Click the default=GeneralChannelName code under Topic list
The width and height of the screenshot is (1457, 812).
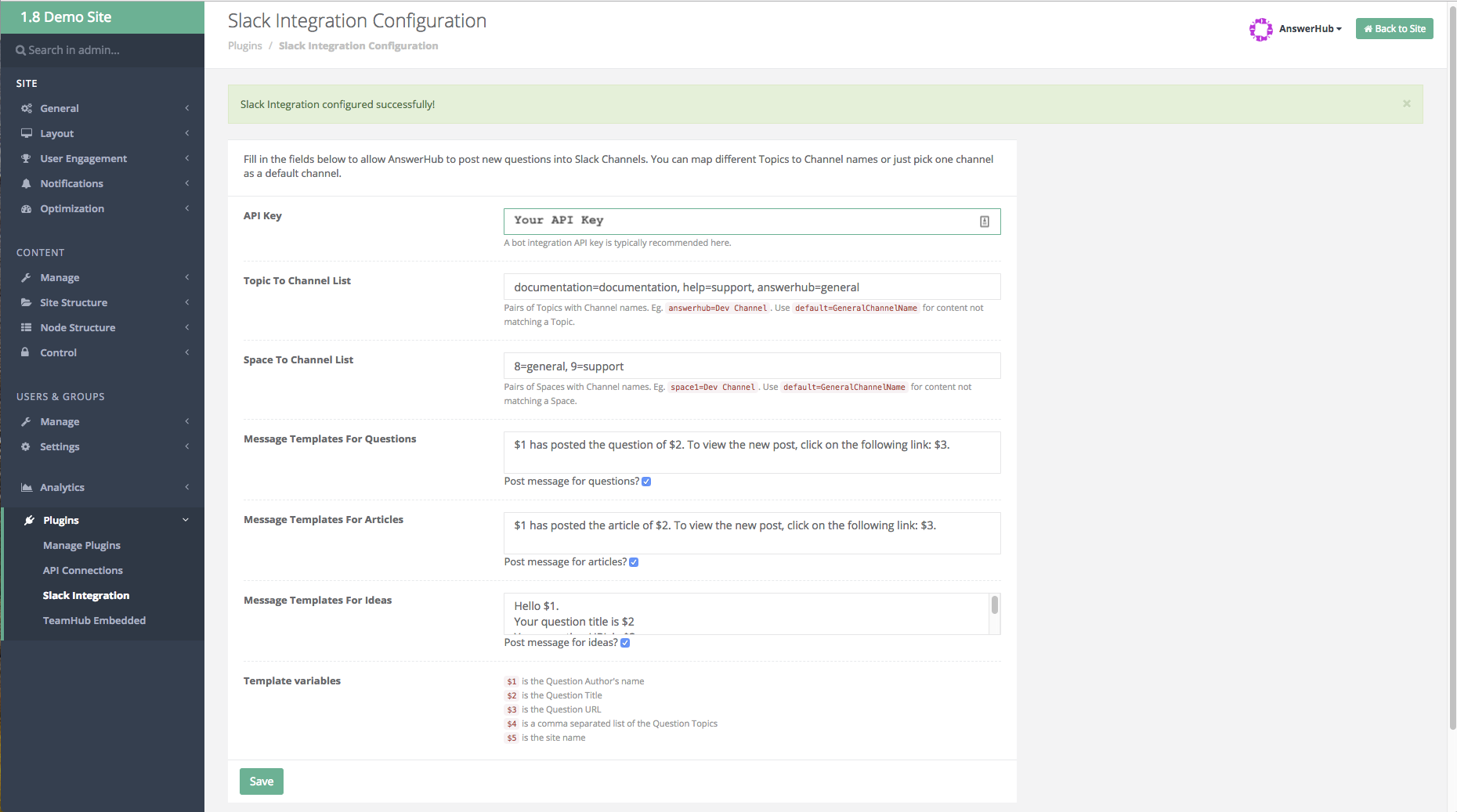click(855, 308)
